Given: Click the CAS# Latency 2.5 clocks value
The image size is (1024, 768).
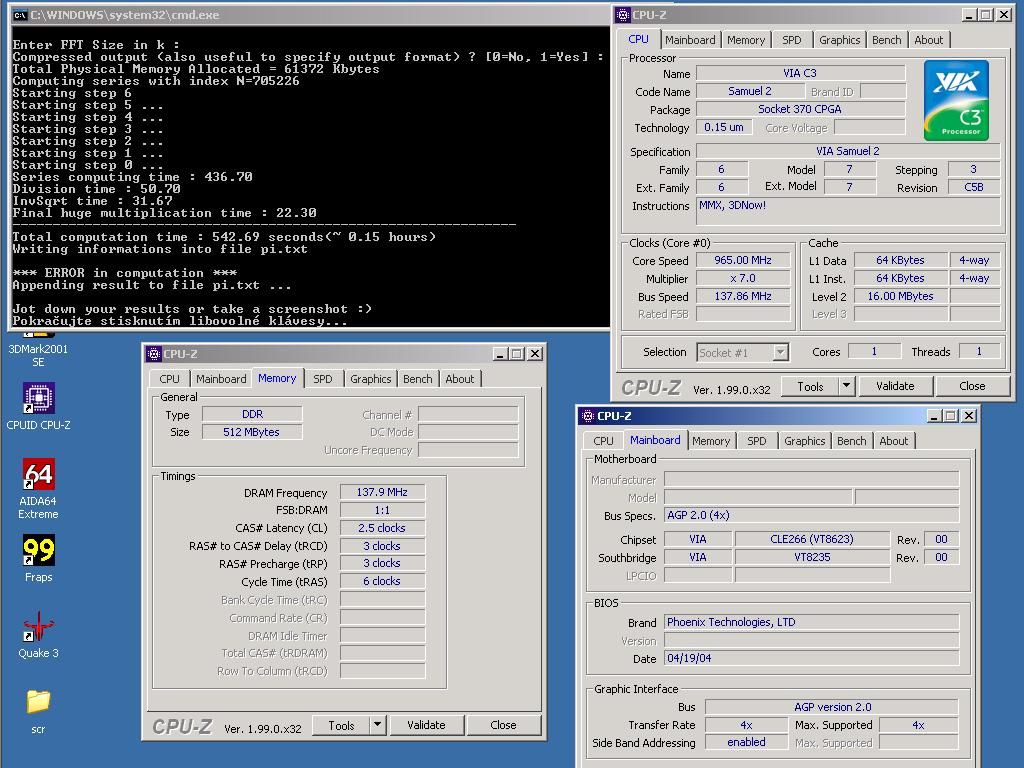Looking at the screenshot, I should click(382, 528).
